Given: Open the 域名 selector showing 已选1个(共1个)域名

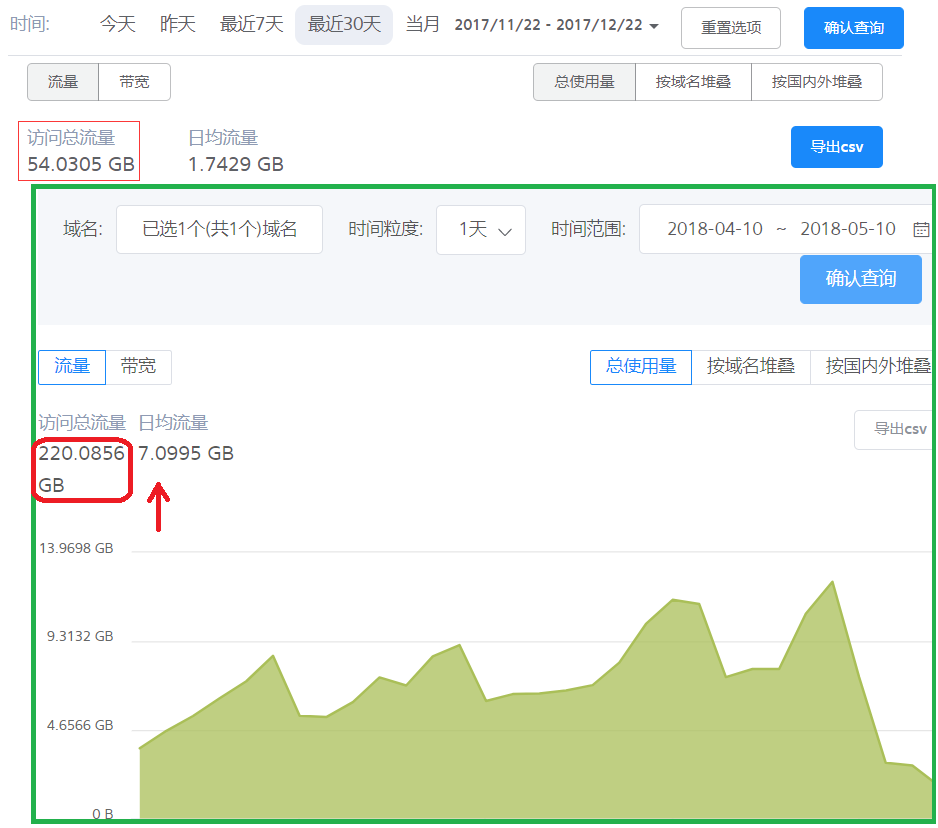Looking at the screenshot, I should click(x=220, y=230).
